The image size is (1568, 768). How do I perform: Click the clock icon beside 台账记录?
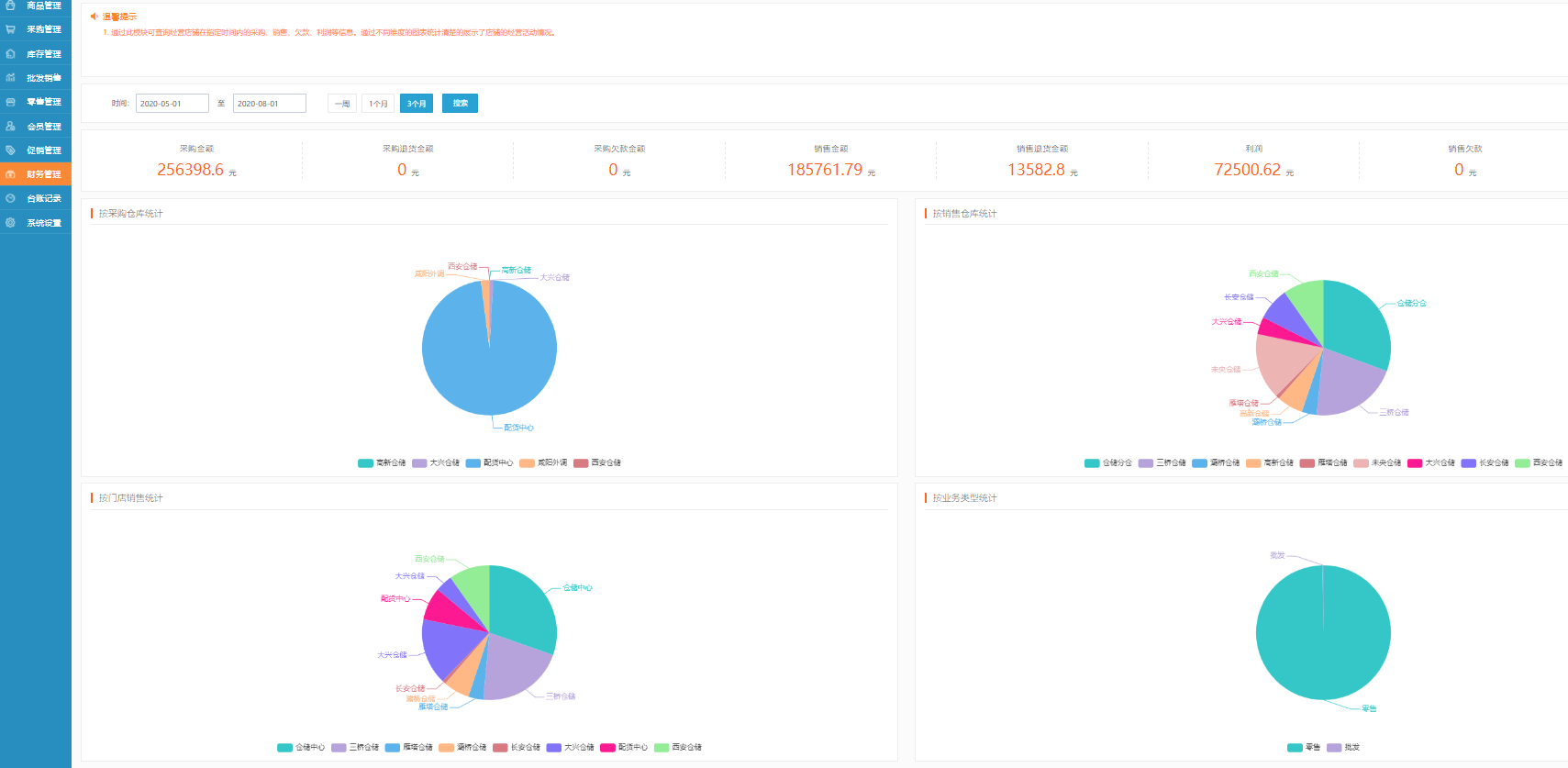[10, 198]
